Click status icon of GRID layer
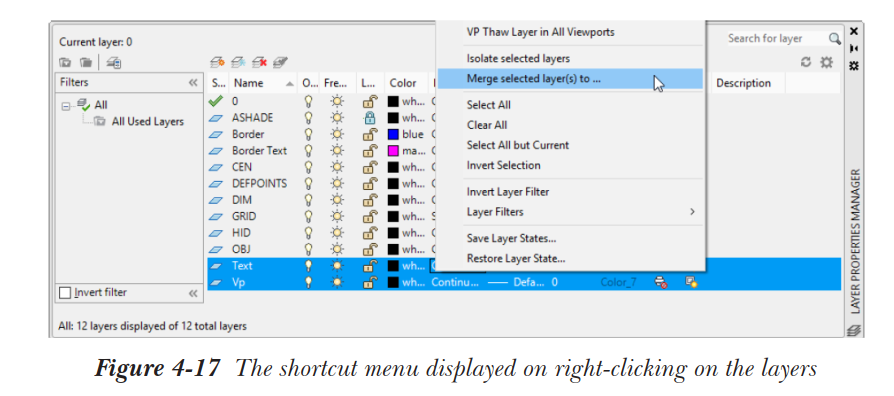 coord(217,217)
